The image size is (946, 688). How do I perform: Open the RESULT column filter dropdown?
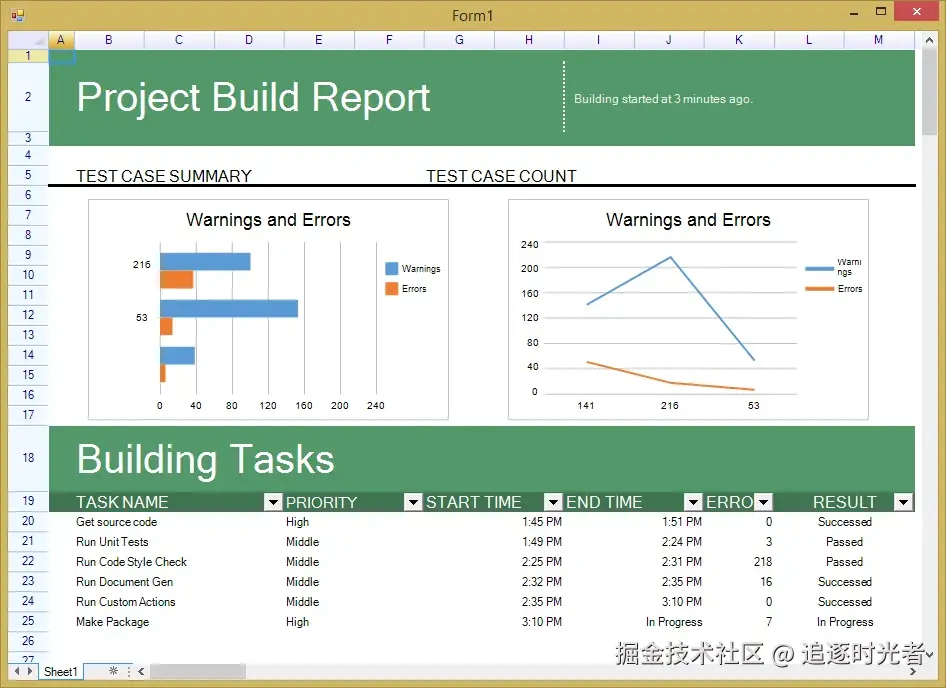coord(903,502)
